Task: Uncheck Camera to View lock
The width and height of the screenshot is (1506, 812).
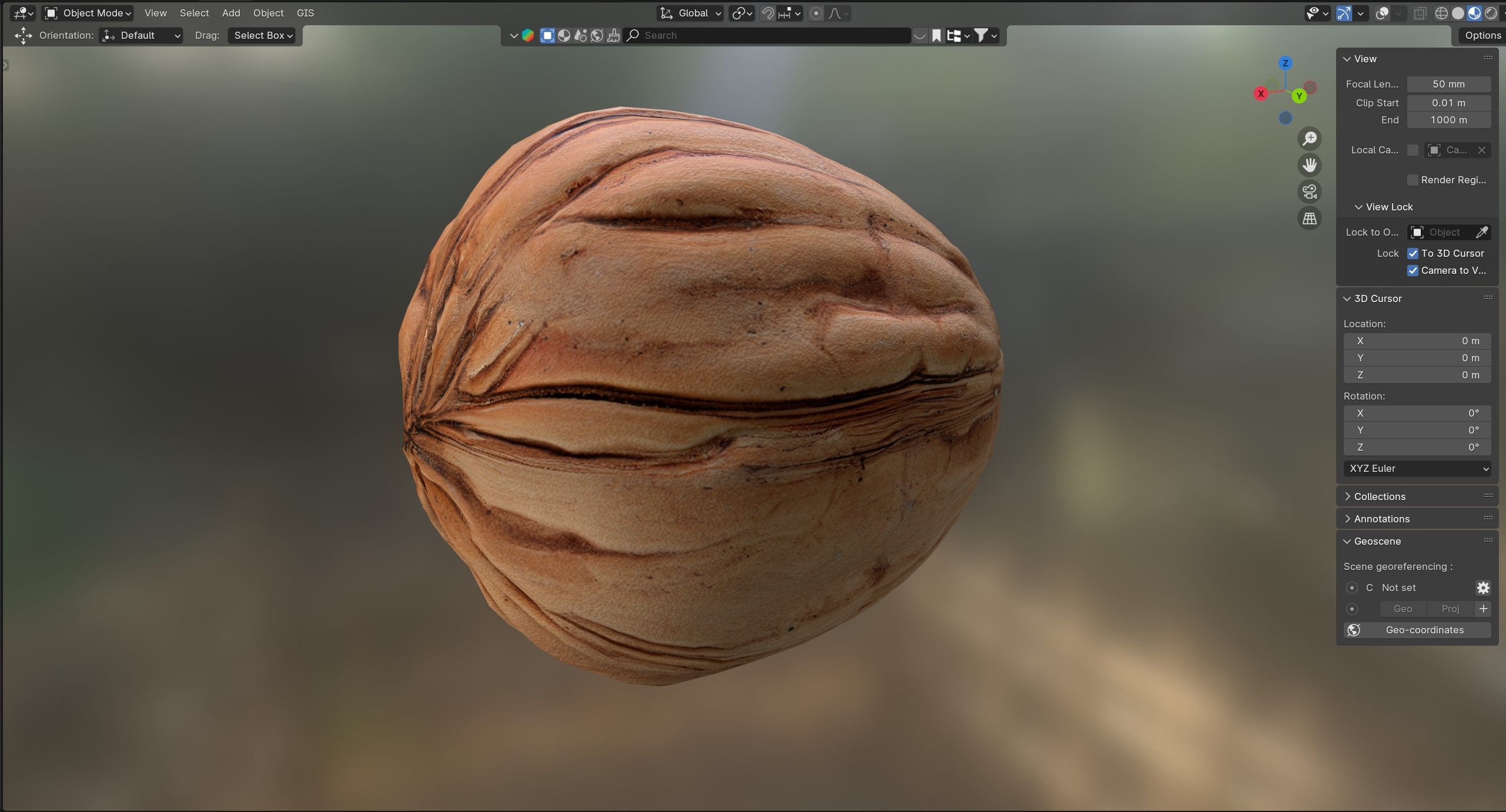Action: tap(1413, 270)
